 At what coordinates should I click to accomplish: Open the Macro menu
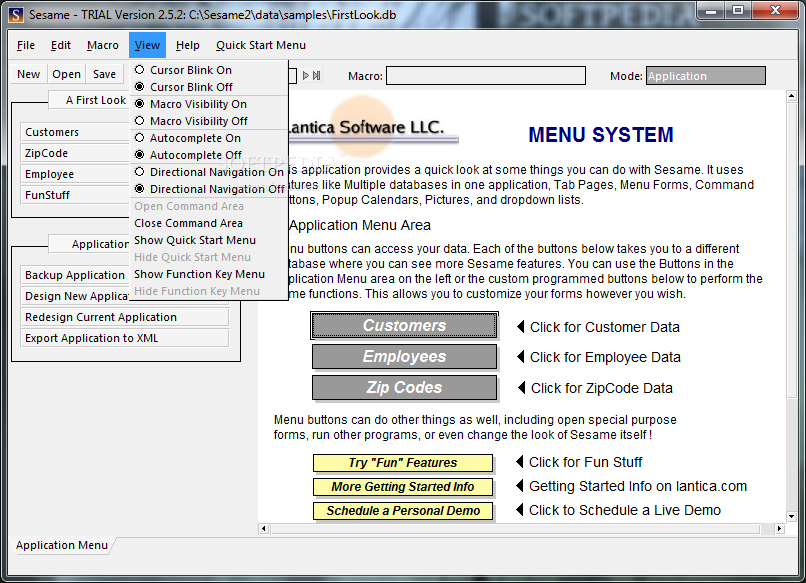(102, 45)
